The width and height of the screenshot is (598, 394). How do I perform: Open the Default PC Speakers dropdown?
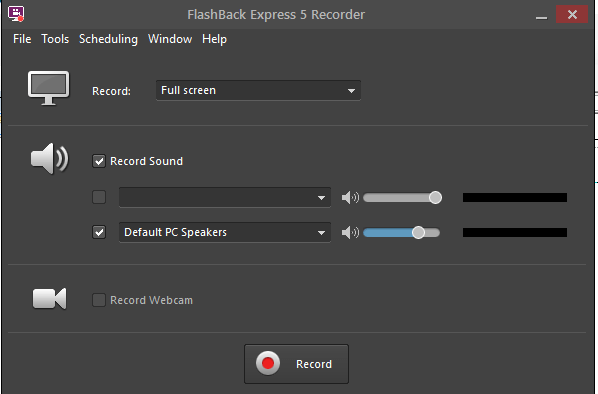coord(225,232)
